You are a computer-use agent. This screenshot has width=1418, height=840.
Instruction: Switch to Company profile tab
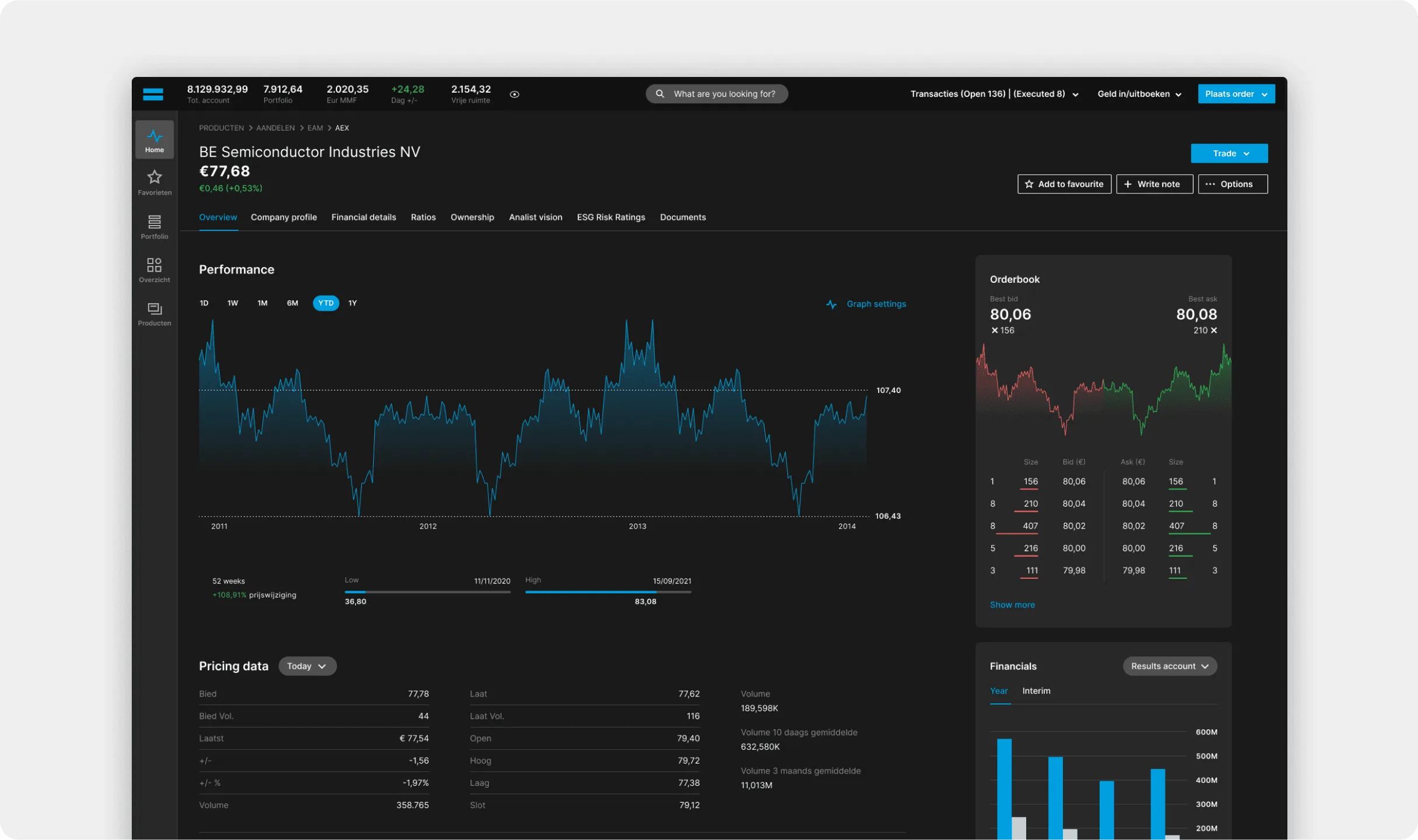(284, 217)
